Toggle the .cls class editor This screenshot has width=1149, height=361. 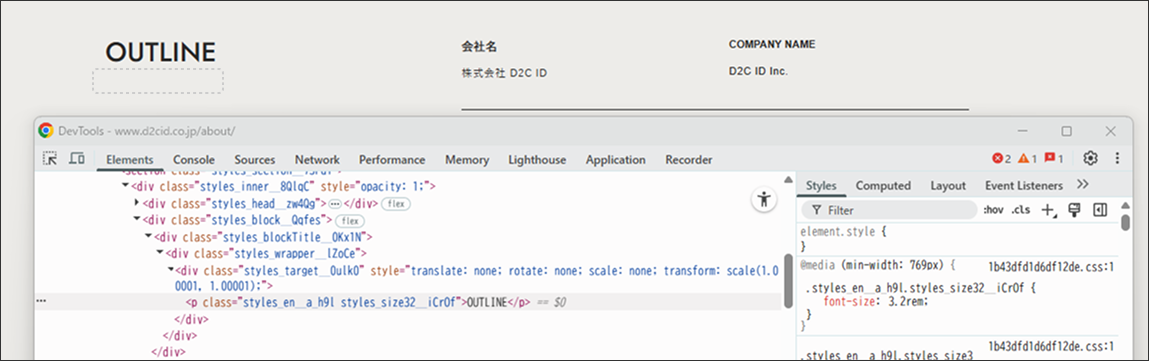click(1021, 210)
